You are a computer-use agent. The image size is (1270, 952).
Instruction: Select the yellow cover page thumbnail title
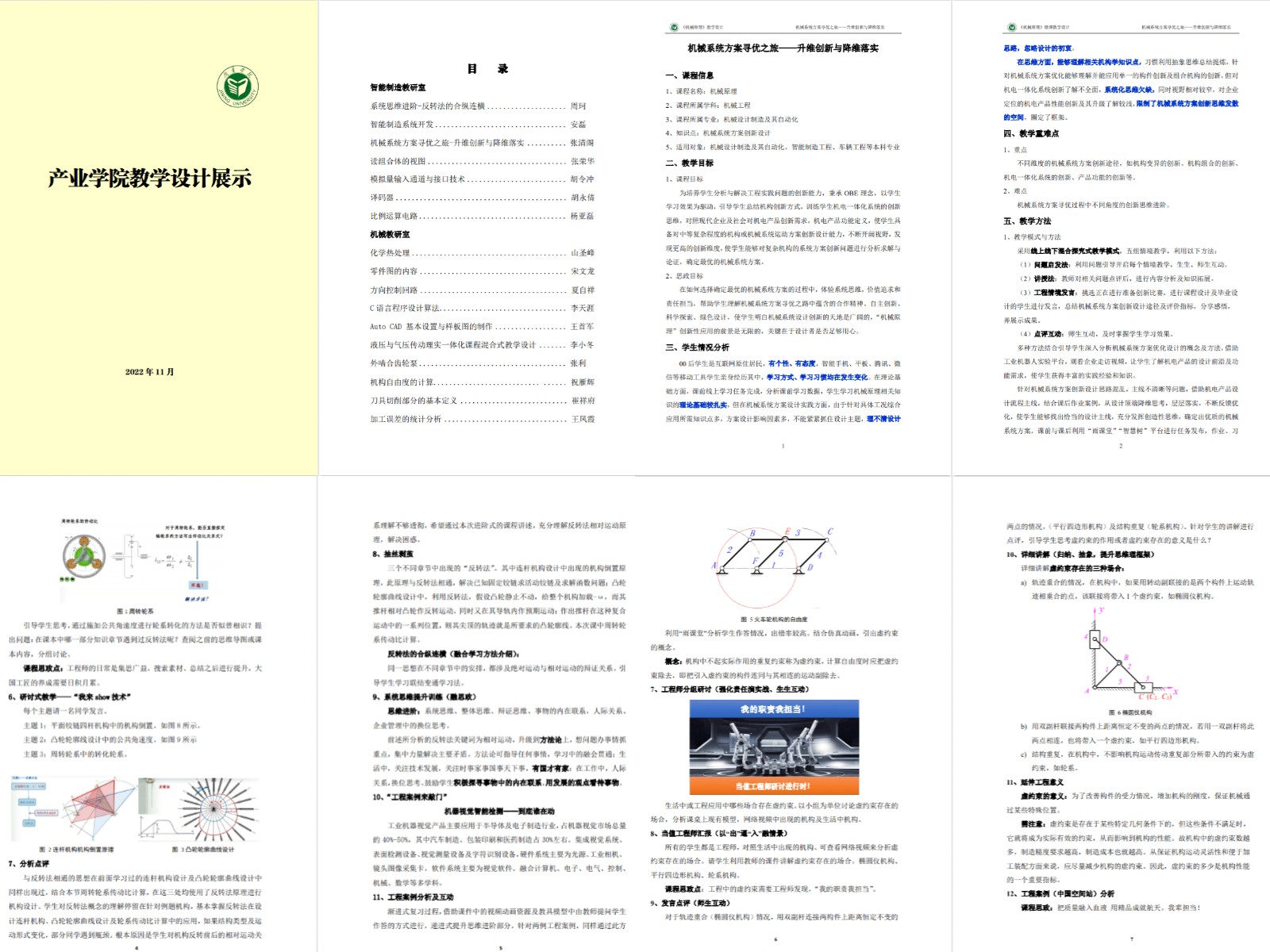150,178
